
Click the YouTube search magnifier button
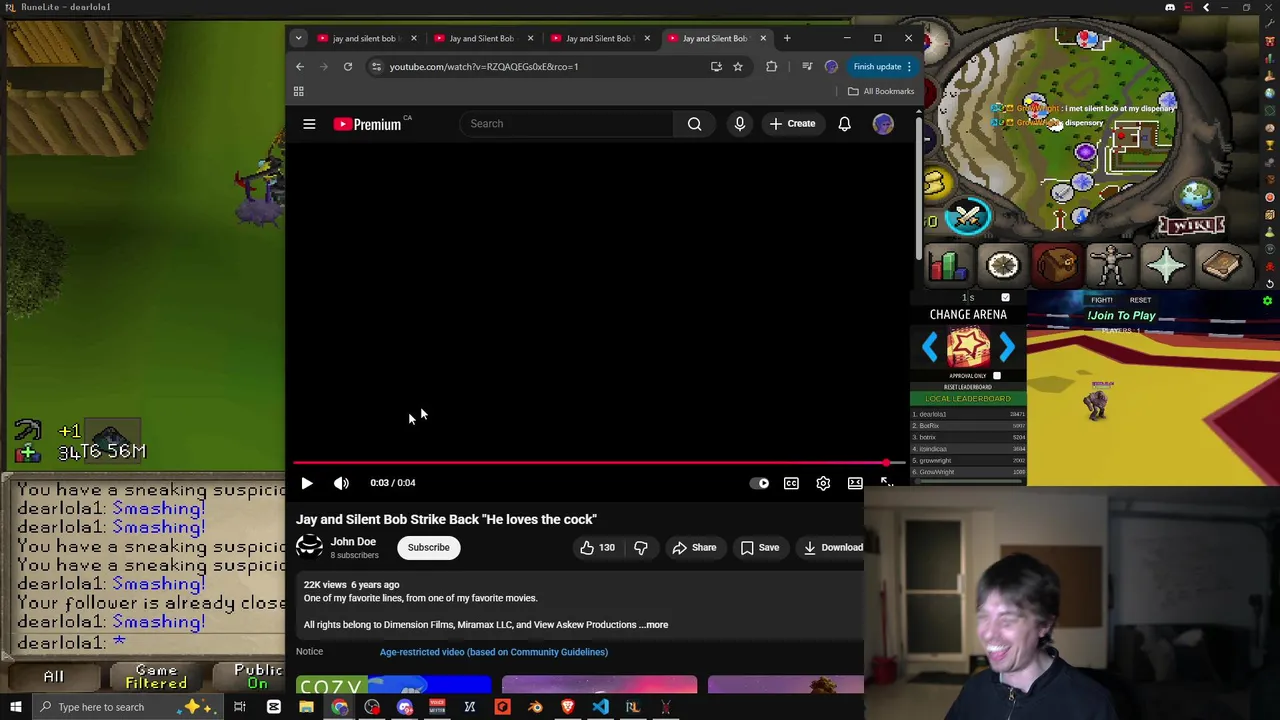tap(694, 124)
